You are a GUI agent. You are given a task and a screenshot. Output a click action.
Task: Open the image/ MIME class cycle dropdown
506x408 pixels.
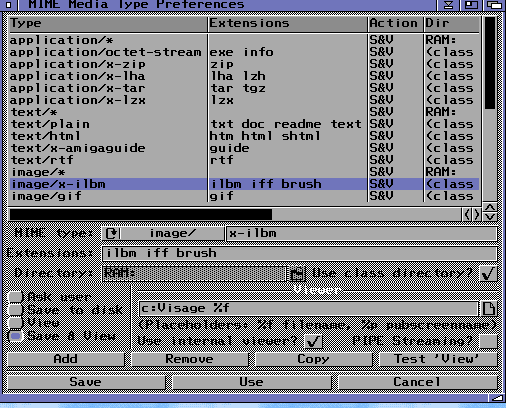pos(163,233)
